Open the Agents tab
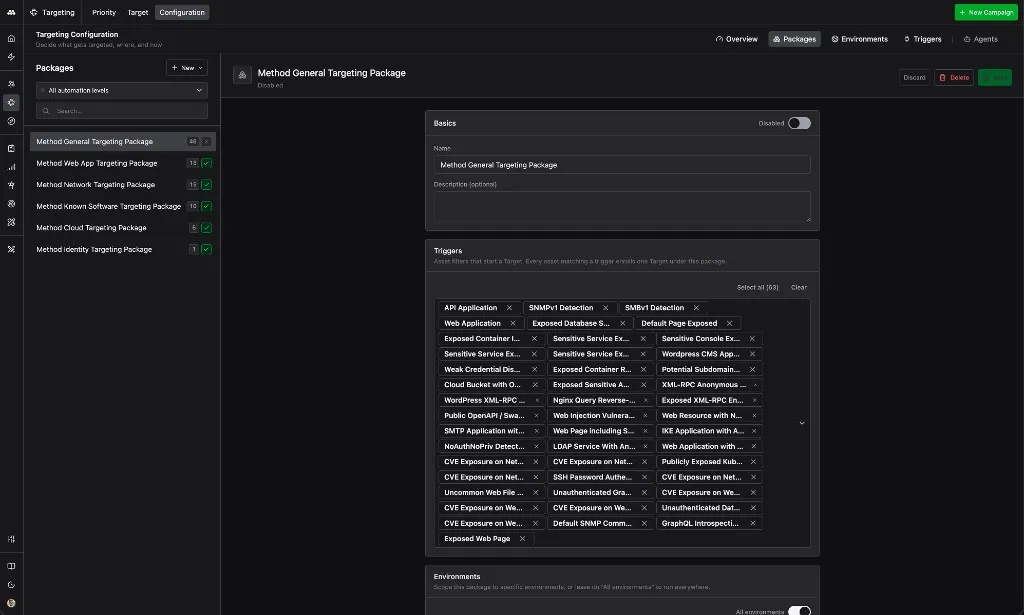 [980, 39]
